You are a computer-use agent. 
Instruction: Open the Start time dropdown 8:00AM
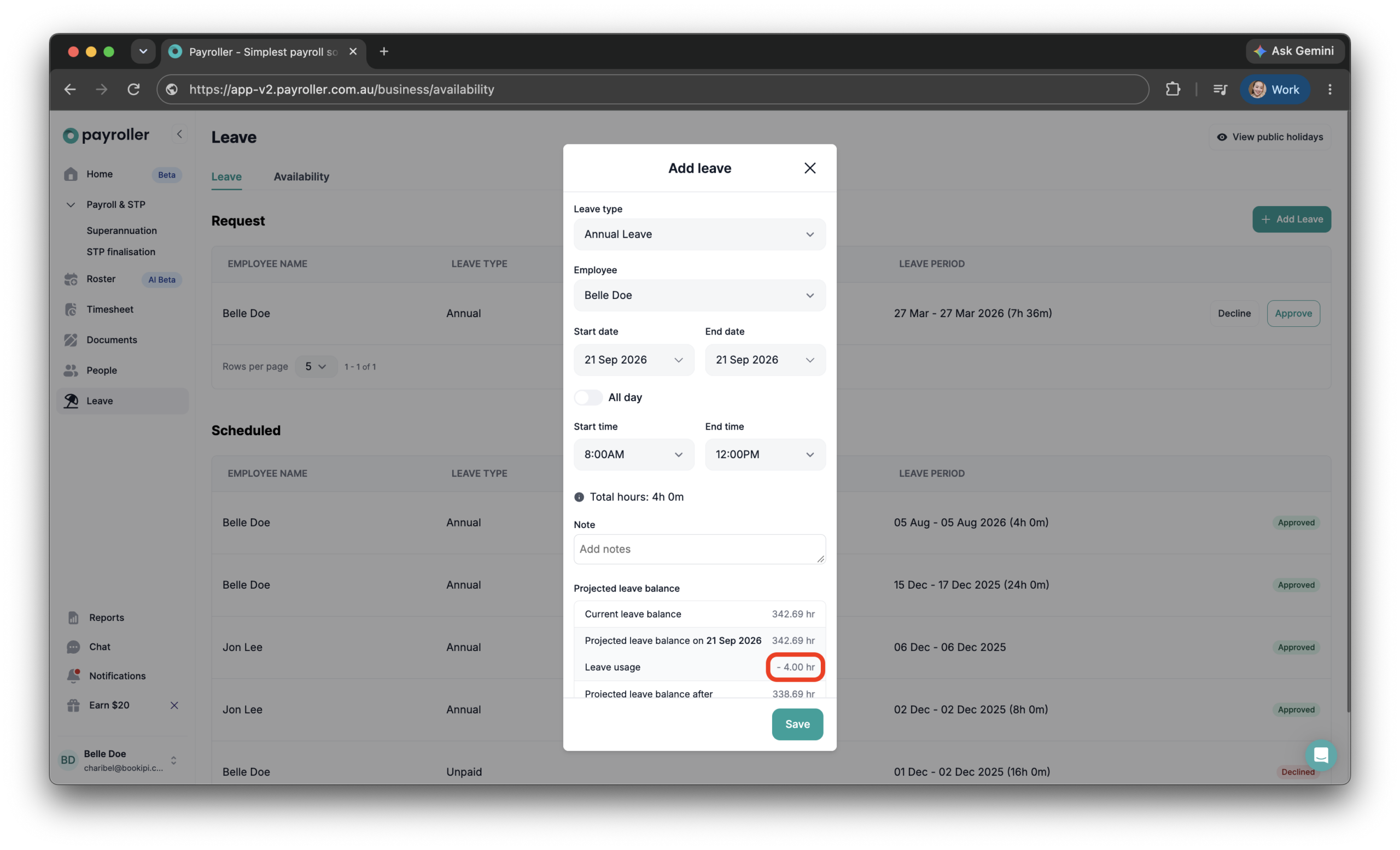[x=633, y=454]
